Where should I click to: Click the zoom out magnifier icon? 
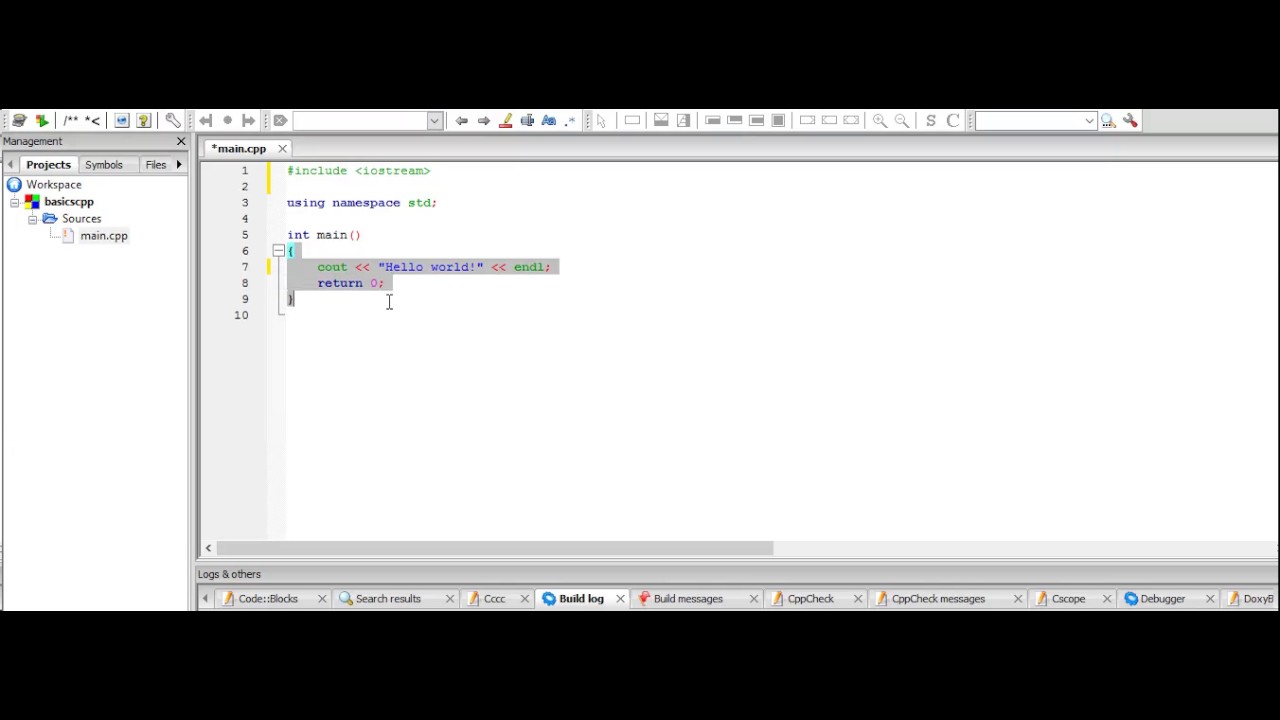click(x=902, y=120)
